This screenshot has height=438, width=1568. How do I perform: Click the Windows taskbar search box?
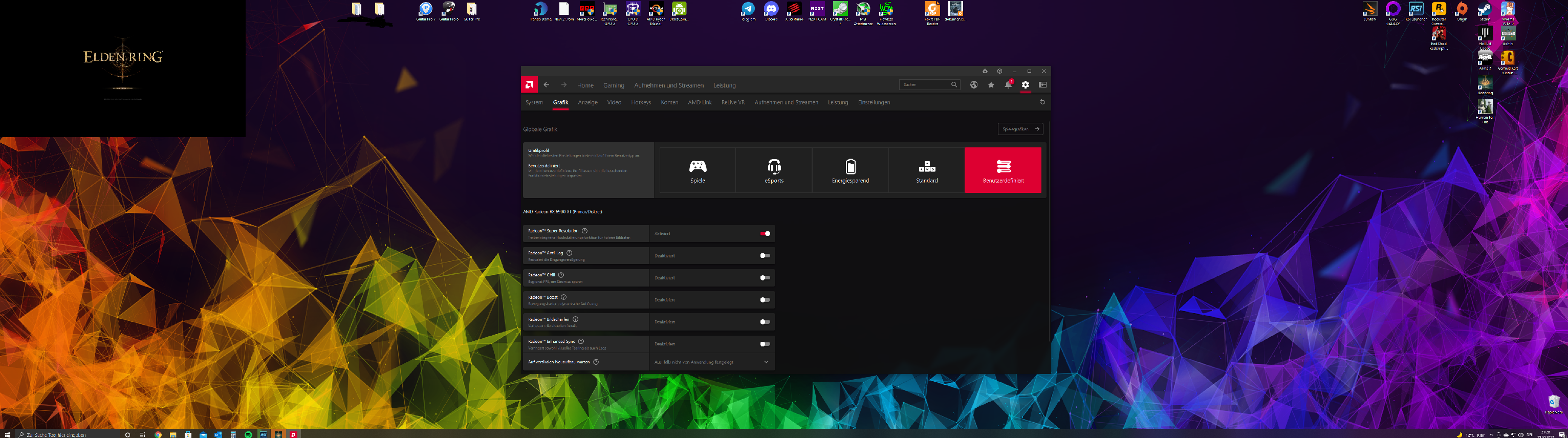tap(67, 434)
